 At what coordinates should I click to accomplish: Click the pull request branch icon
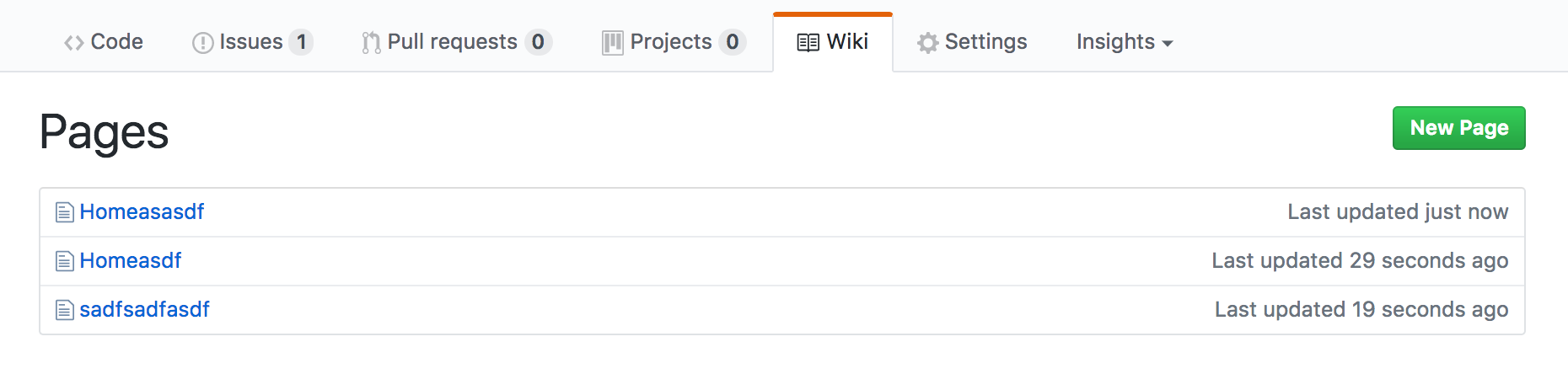click(x=371, y=43)
